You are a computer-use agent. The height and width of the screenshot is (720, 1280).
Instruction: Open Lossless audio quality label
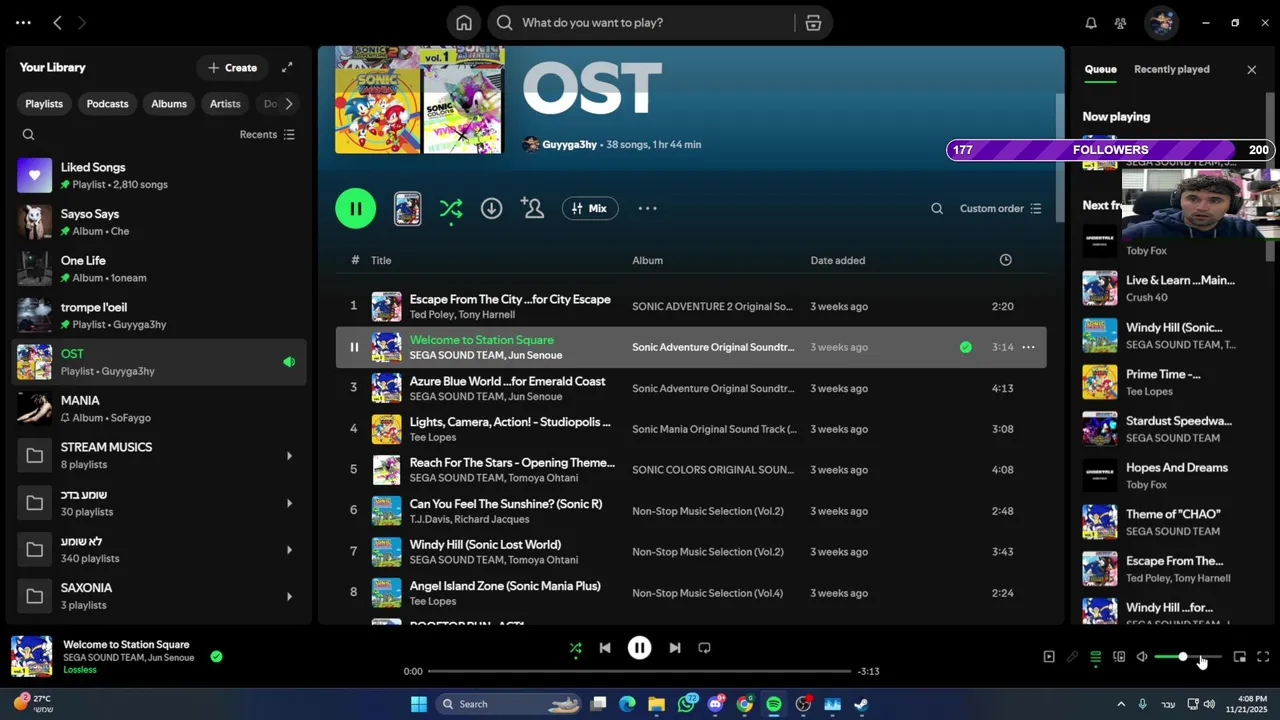[80, 670]
